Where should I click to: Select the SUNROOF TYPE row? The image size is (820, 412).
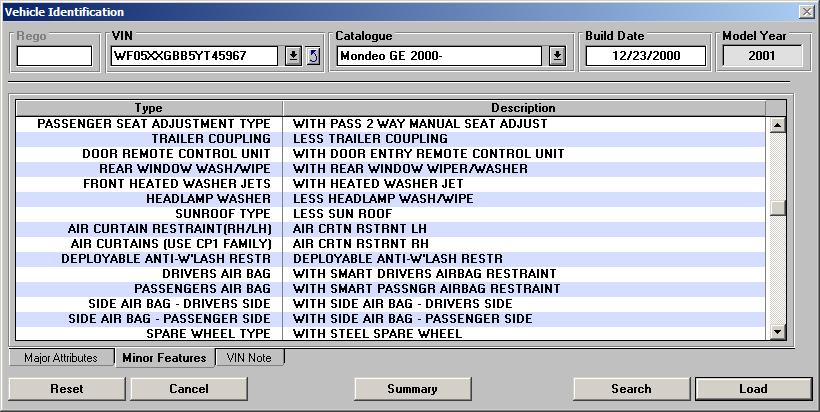coord(390,214)
